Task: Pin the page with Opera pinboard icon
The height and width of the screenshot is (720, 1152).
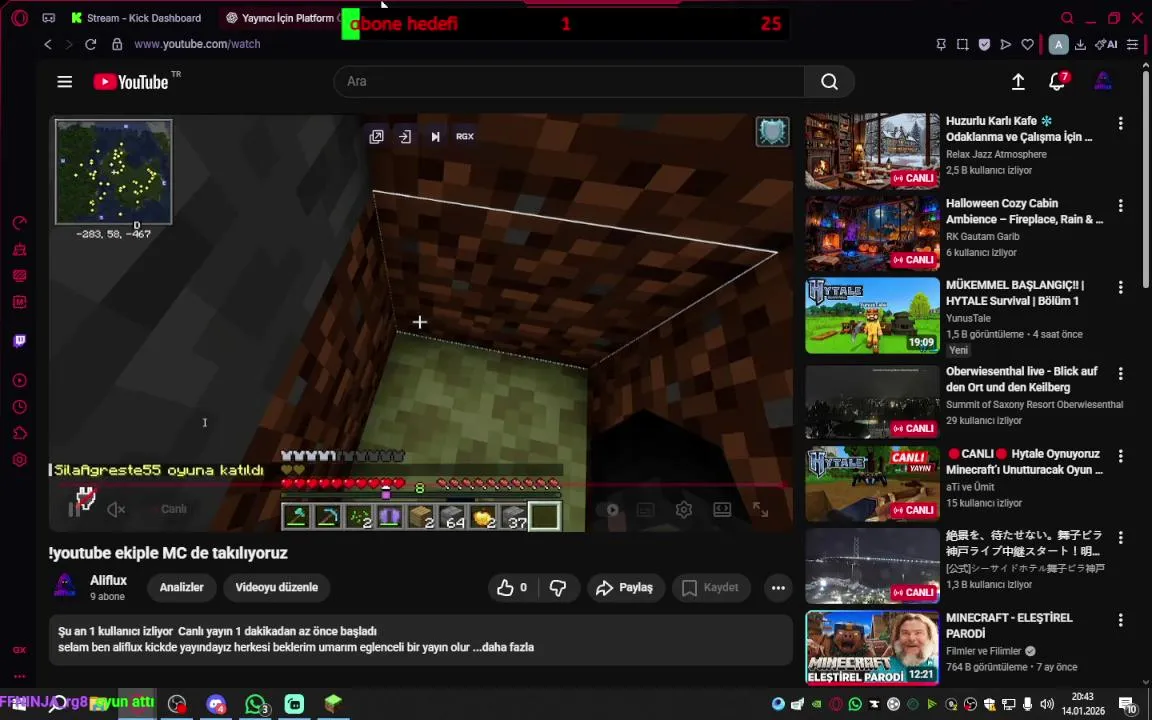Action: 941,45
